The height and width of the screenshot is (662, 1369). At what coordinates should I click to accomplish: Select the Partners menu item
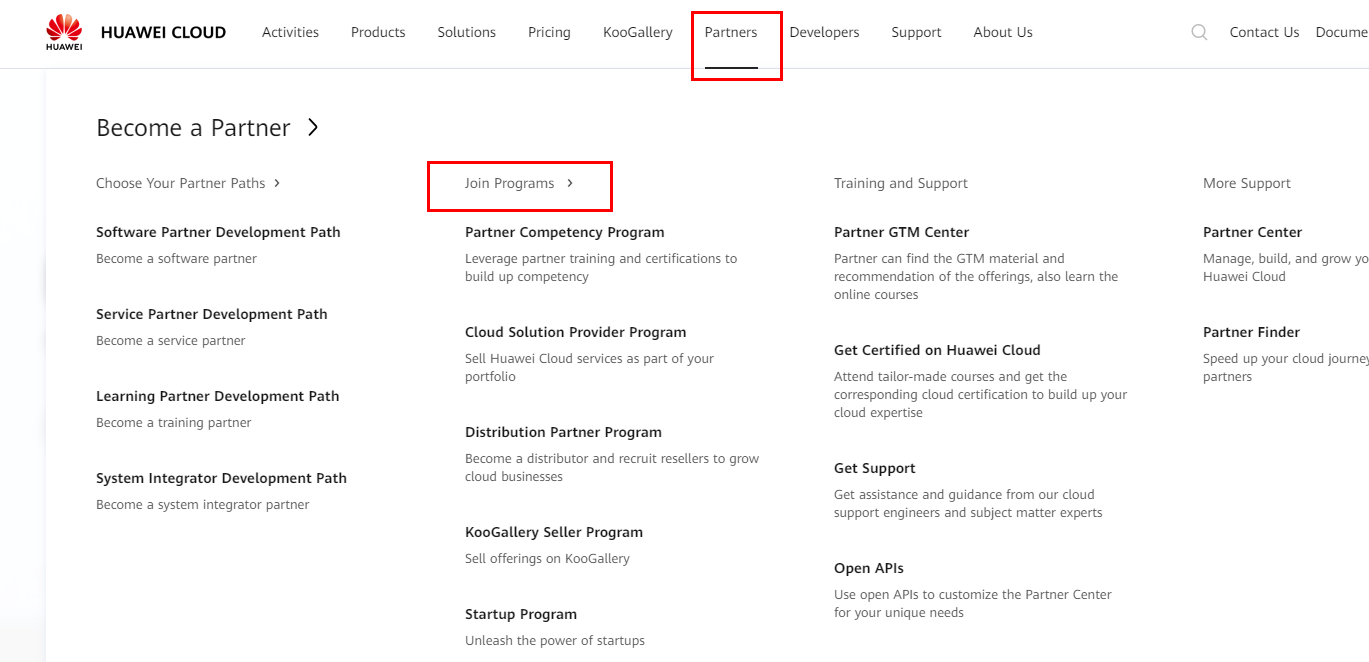pos(731,32)
